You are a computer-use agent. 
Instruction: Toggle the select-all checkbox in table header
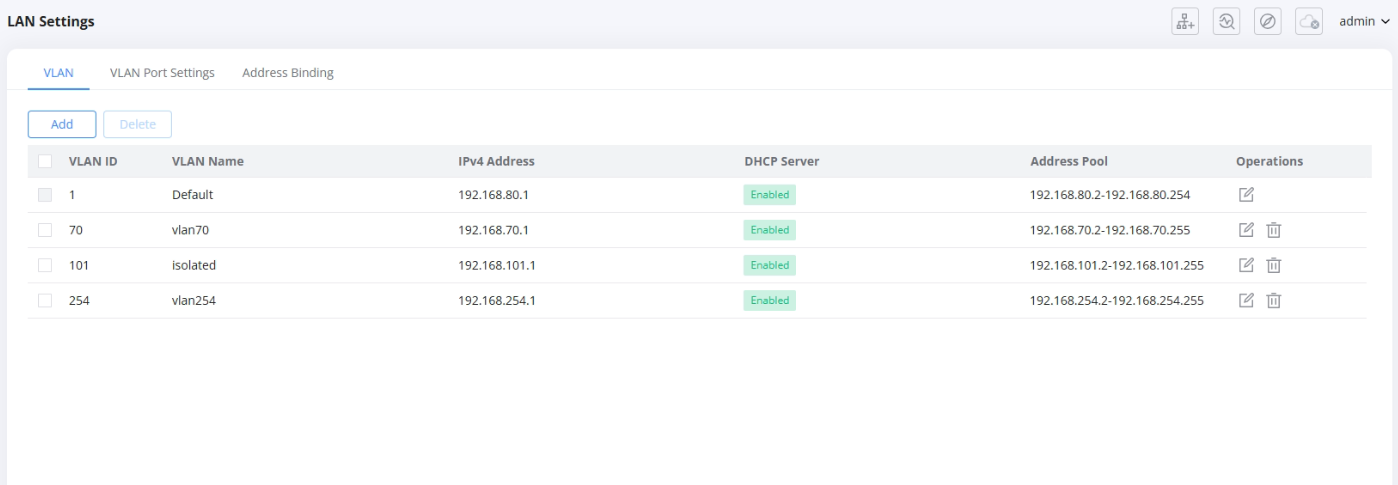tap(45, 161)
